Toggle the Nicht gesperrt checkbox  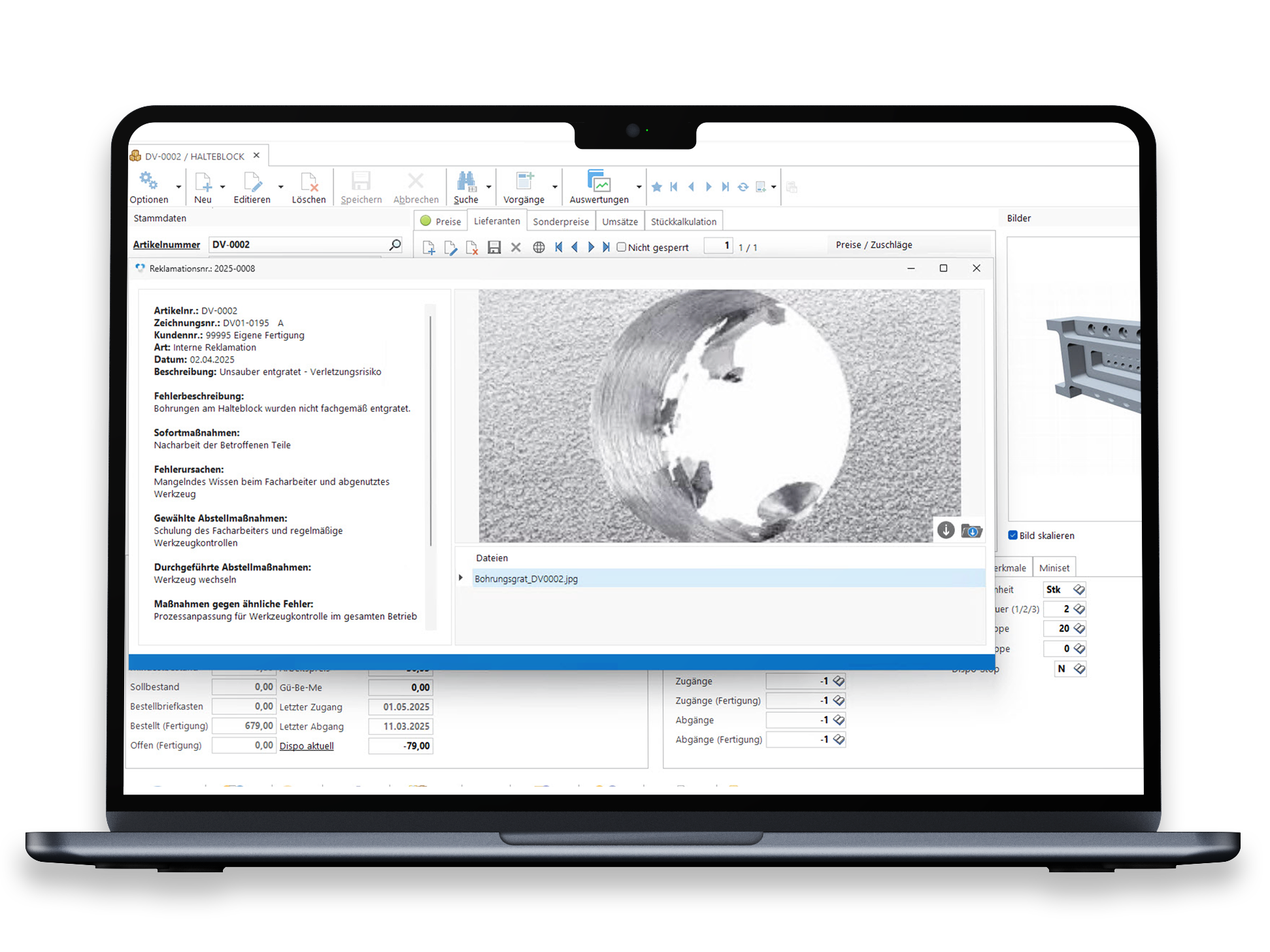click(622, 247)
